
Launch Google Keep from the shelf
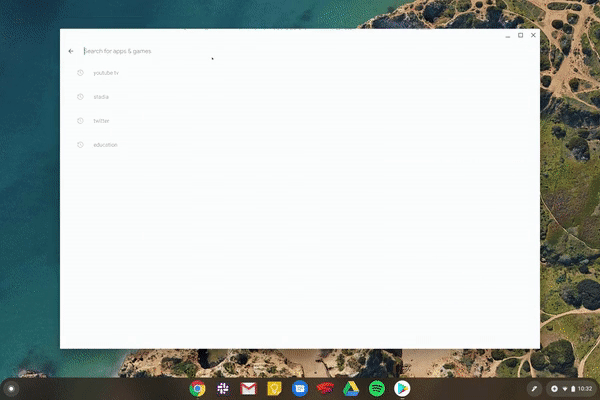[x=274, y=388]
